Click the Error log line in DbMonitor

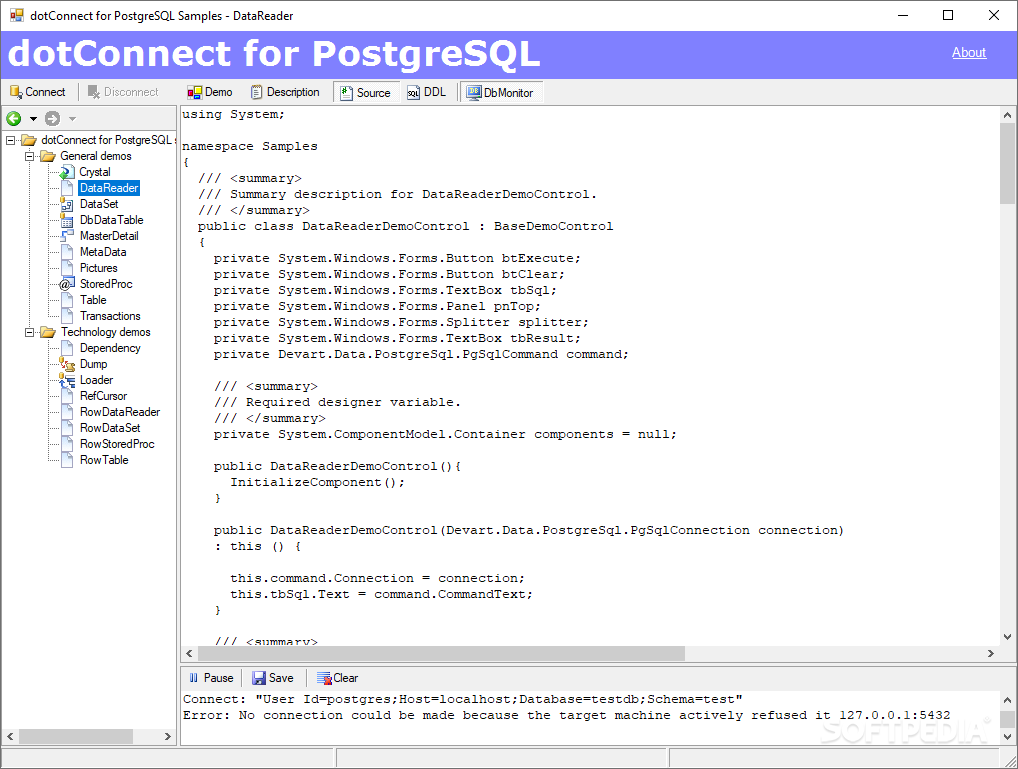[x=567, y=716]
